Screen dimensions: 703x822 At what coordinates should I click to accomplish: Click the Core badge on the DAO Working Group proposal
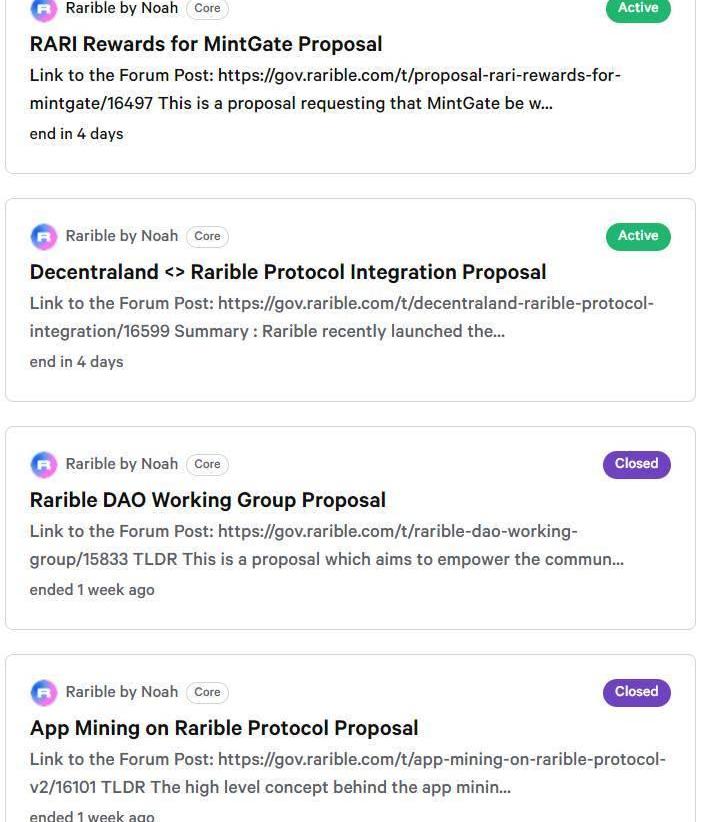(x=207, y=465)
